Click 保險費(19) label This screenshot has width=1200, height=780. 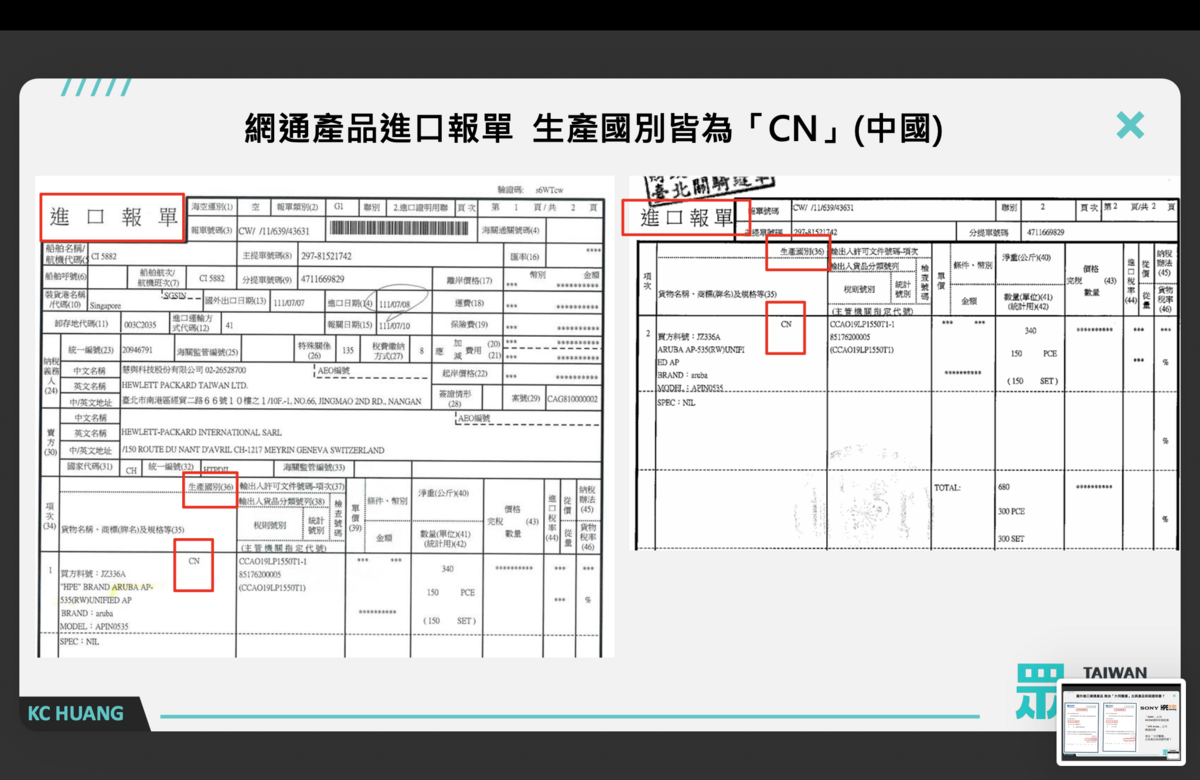point(468,325)
